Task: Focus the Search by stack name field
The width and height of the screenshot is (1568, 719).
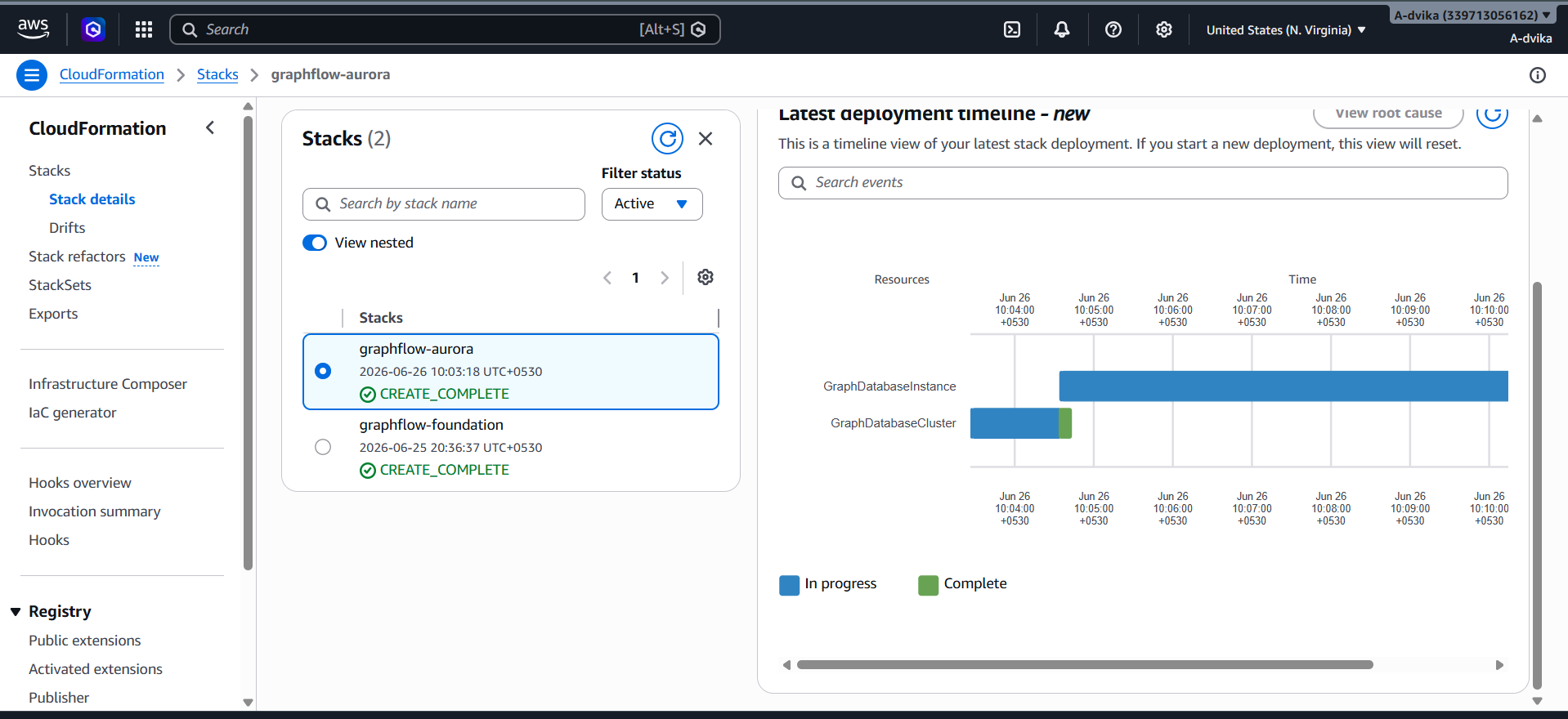Action: tap(444, 204)
